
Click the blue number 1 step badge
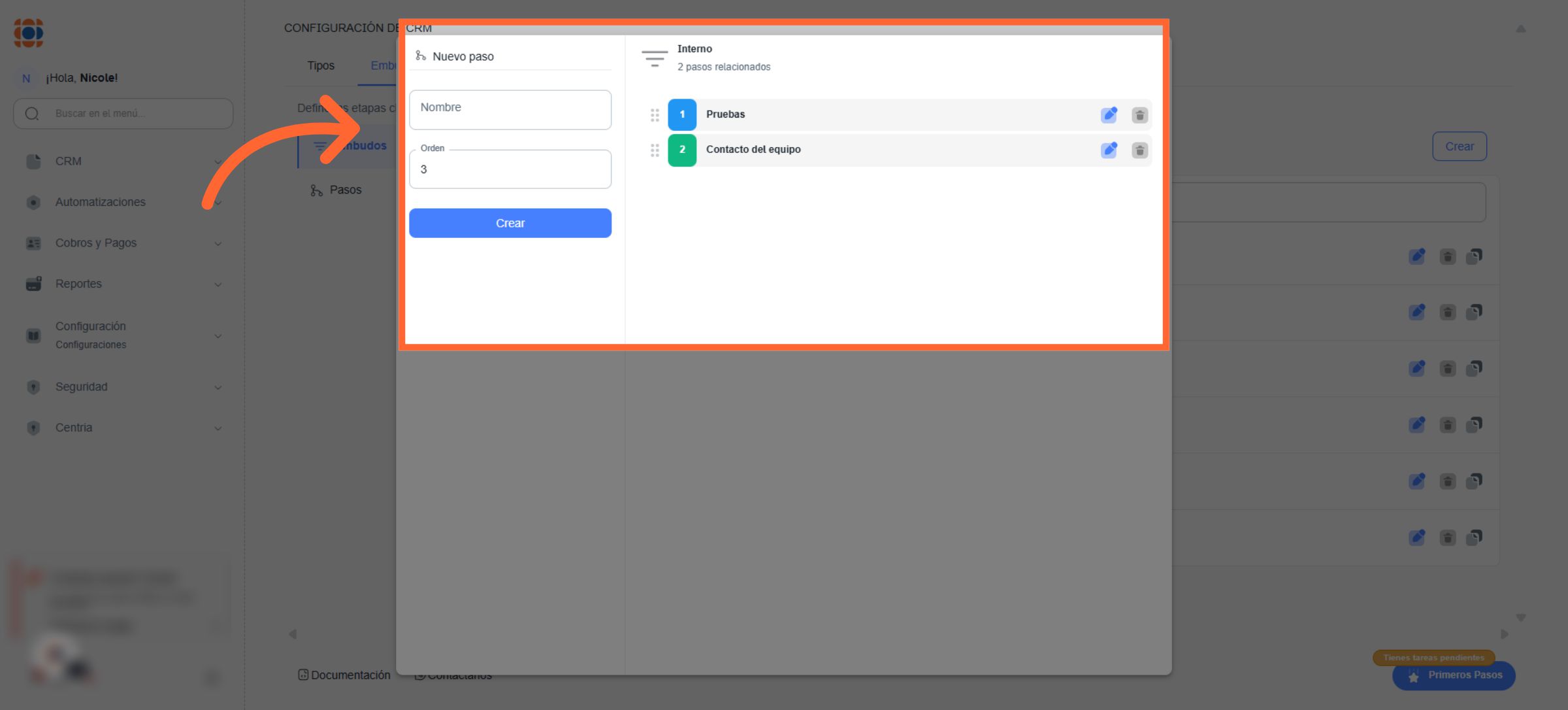[682, 114]
